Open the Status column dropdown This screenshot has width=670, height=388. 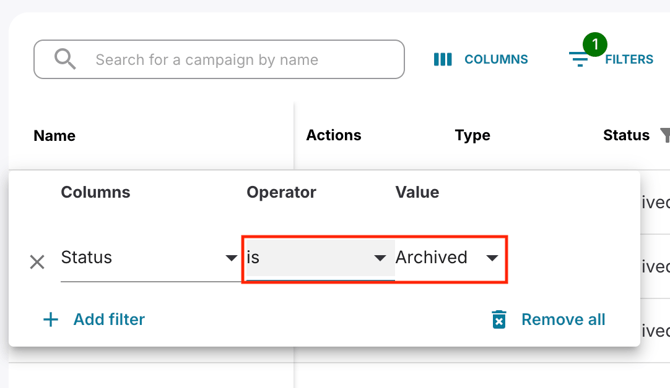coord(149,258)
